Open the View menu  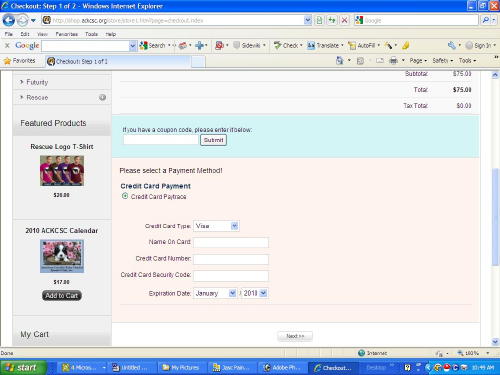42,34
